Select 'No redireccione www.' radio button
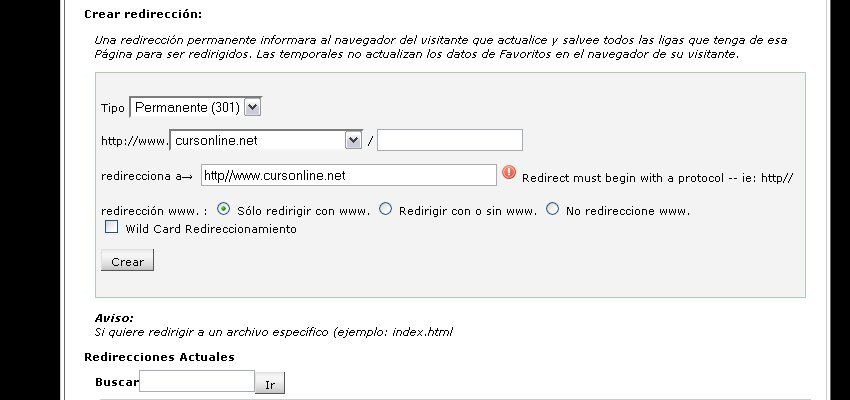Screen dimensions: 850x400 [552, 209]
